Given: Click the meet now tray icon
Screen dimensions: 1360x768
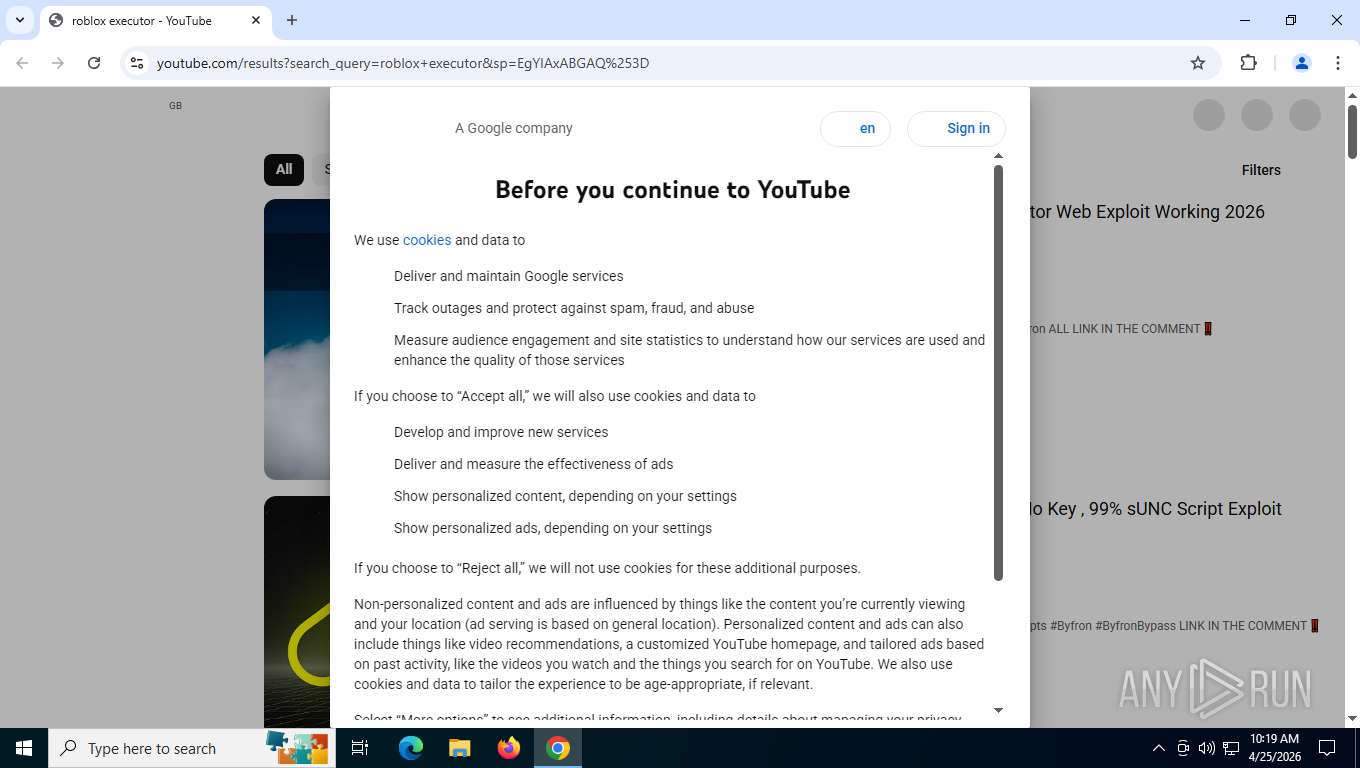Looking at the screenshot, I should (1183, 748).
